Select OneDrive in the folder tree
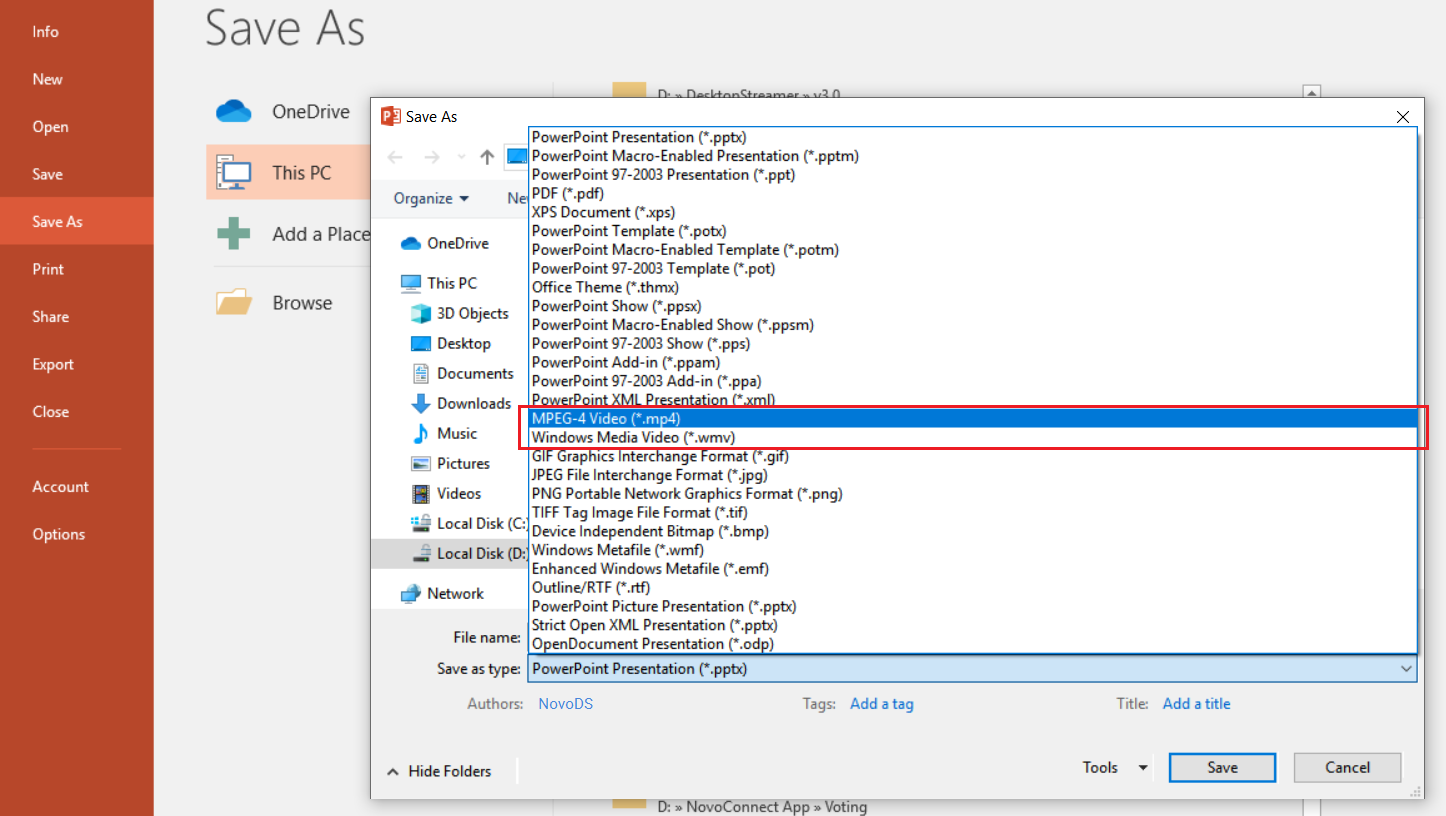 [x=445, y=243]
